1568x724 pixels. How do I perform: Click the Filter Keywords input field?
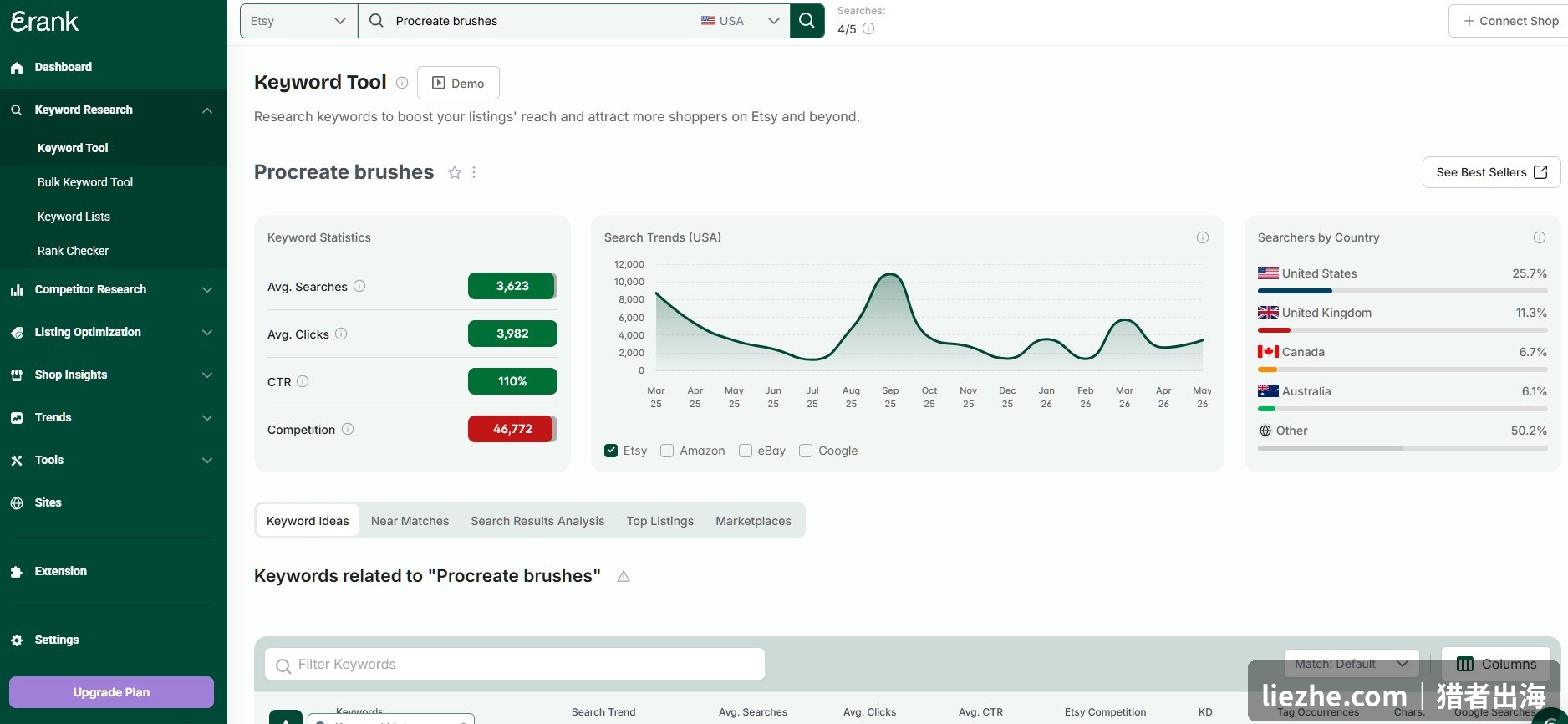click(x=515, y=664)
